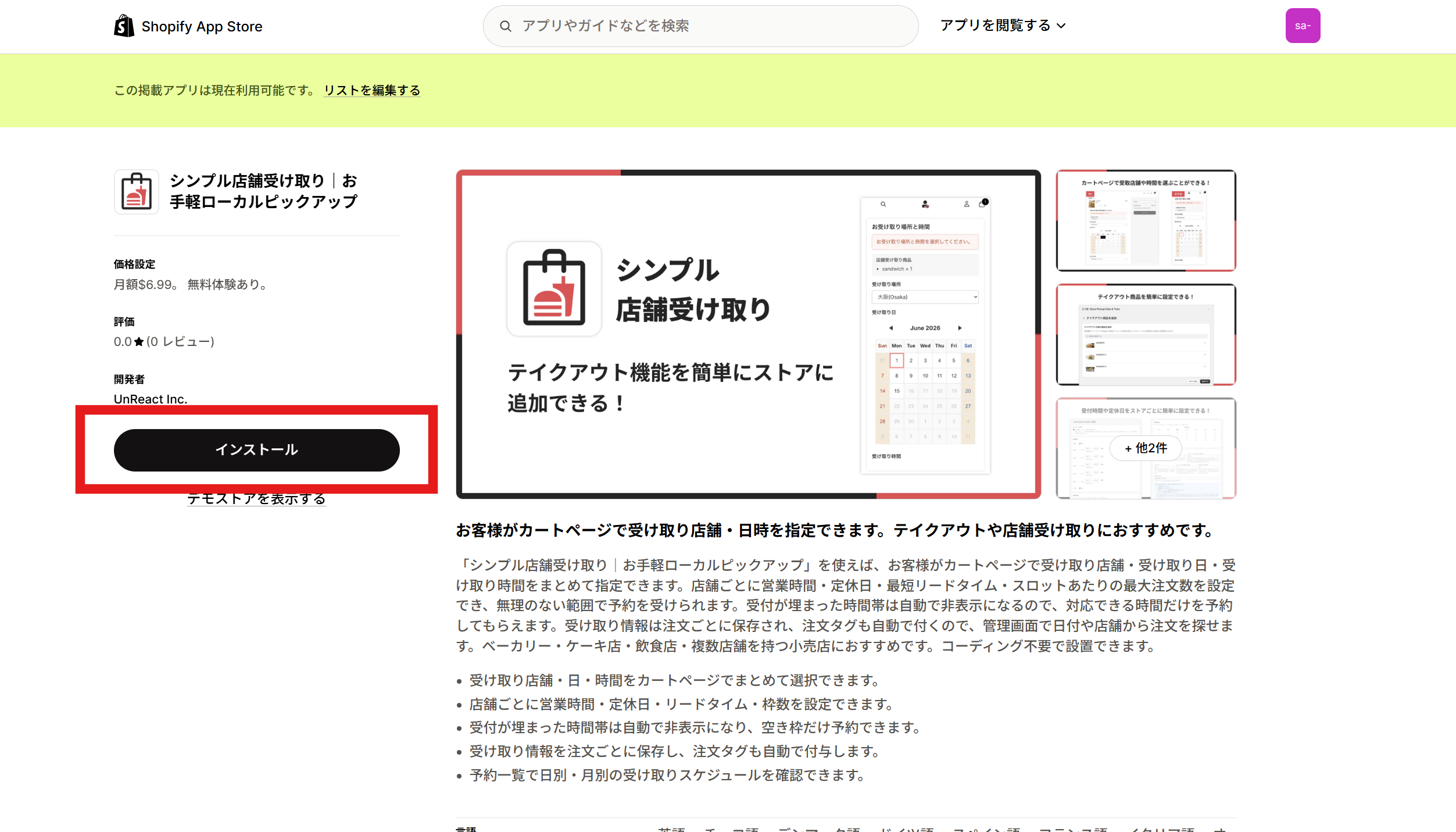The height and width of the screenshot is (832, 1456).
Task: Focus the アプリやガイドなどを検索 search field
Action: [x=700, y=26]
